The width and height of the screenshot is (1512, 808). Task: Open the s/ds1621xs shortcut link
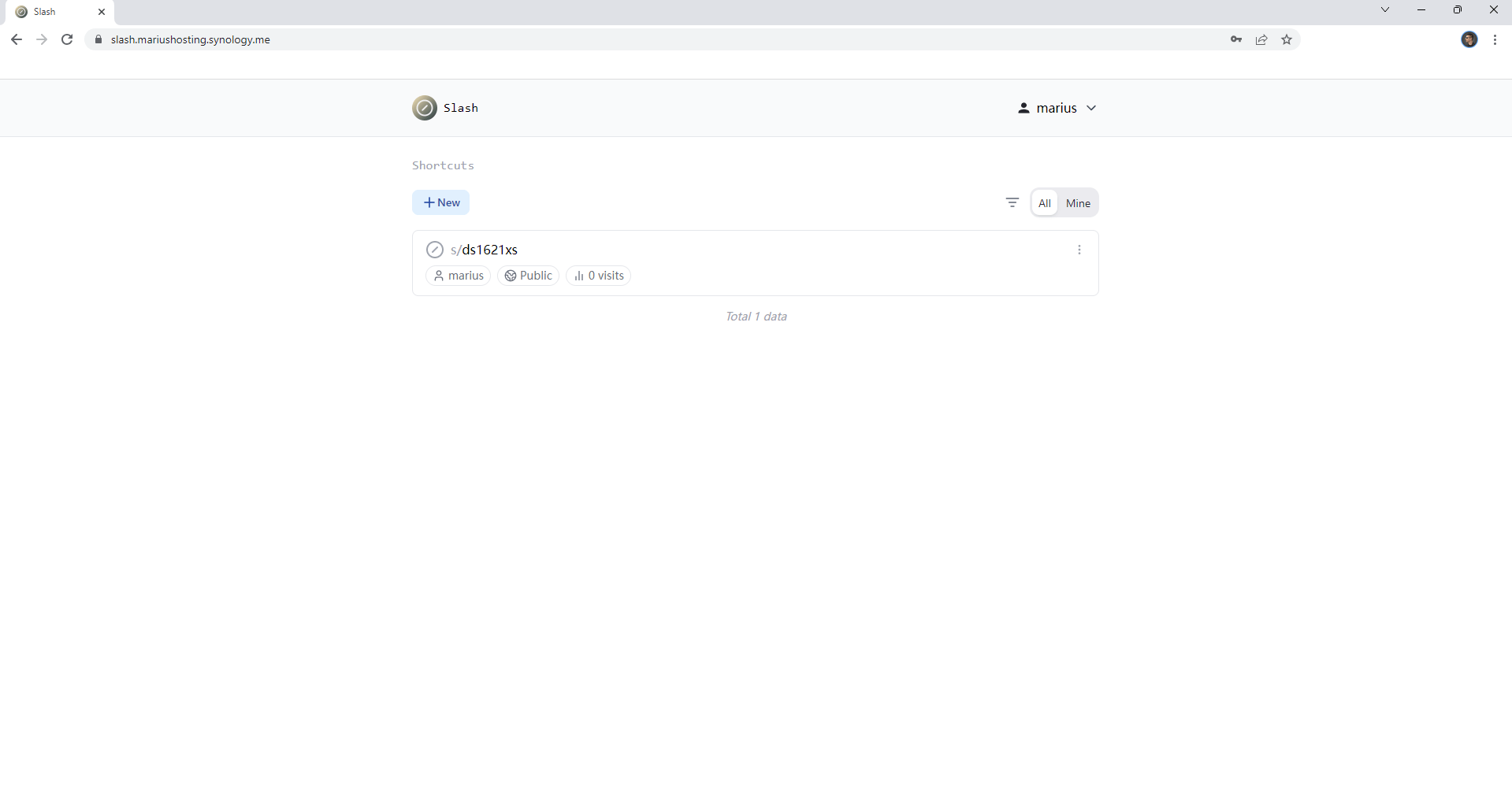(485, 250)
